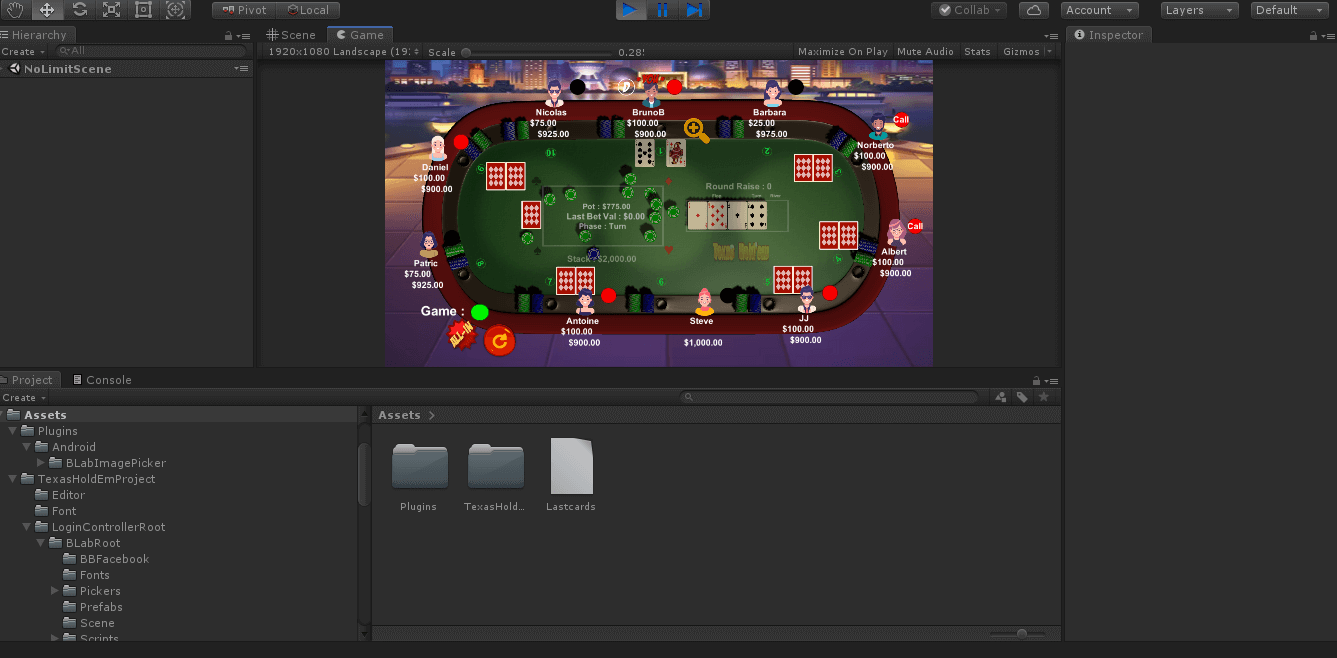Click the Game view Scale slider

tap(535, 52)
